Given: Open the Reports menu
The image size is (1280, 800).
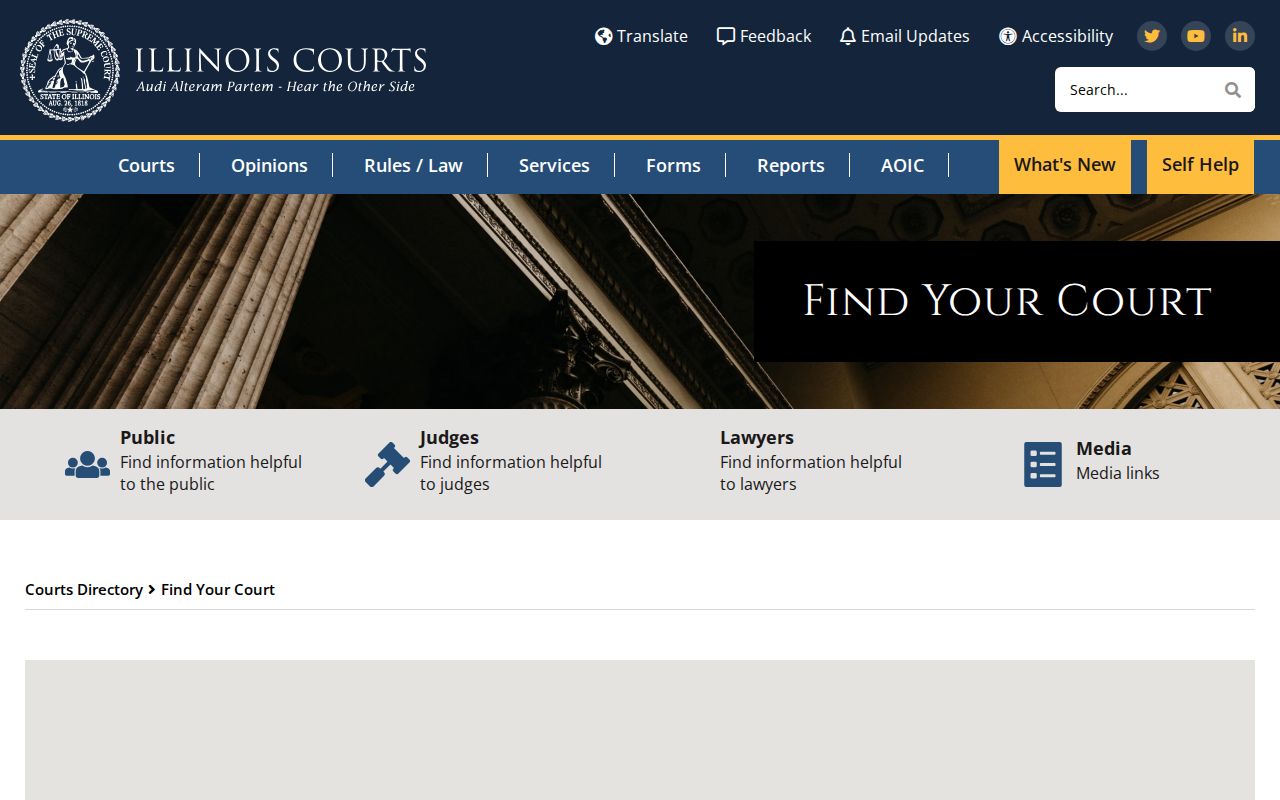Looking at the screenshot, I should coord(790,166).
